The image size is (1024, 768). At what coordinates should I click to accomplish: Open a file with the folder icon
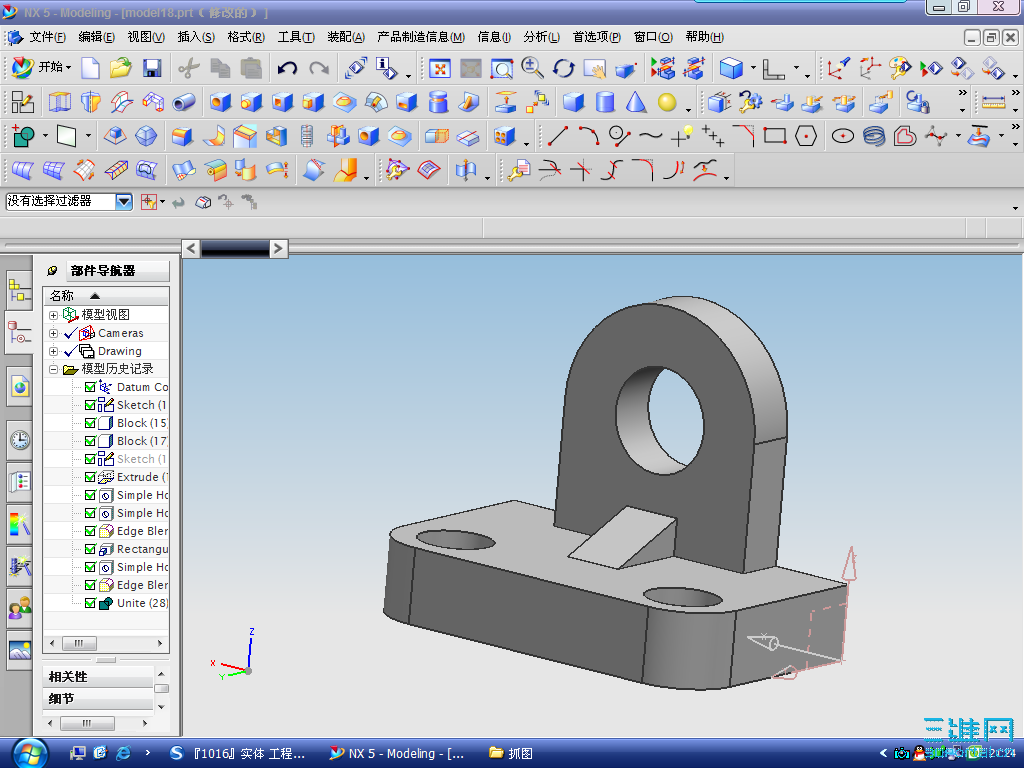coord(121,68)
